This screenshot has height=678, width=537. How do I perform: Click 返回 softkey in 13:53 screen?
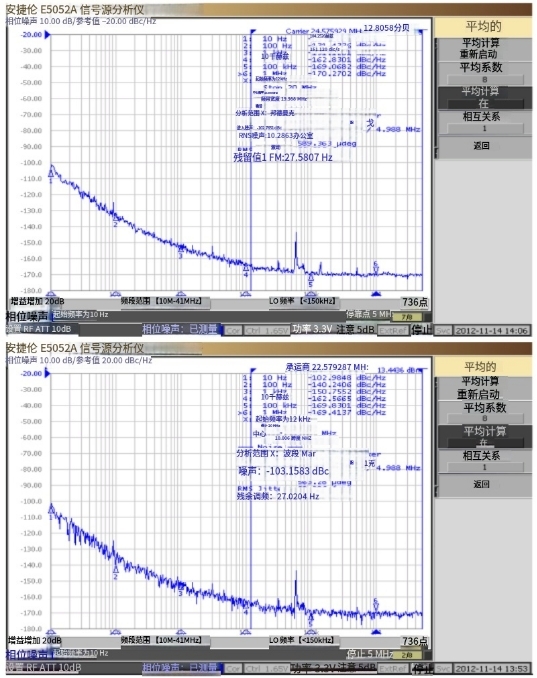point(483,485)
